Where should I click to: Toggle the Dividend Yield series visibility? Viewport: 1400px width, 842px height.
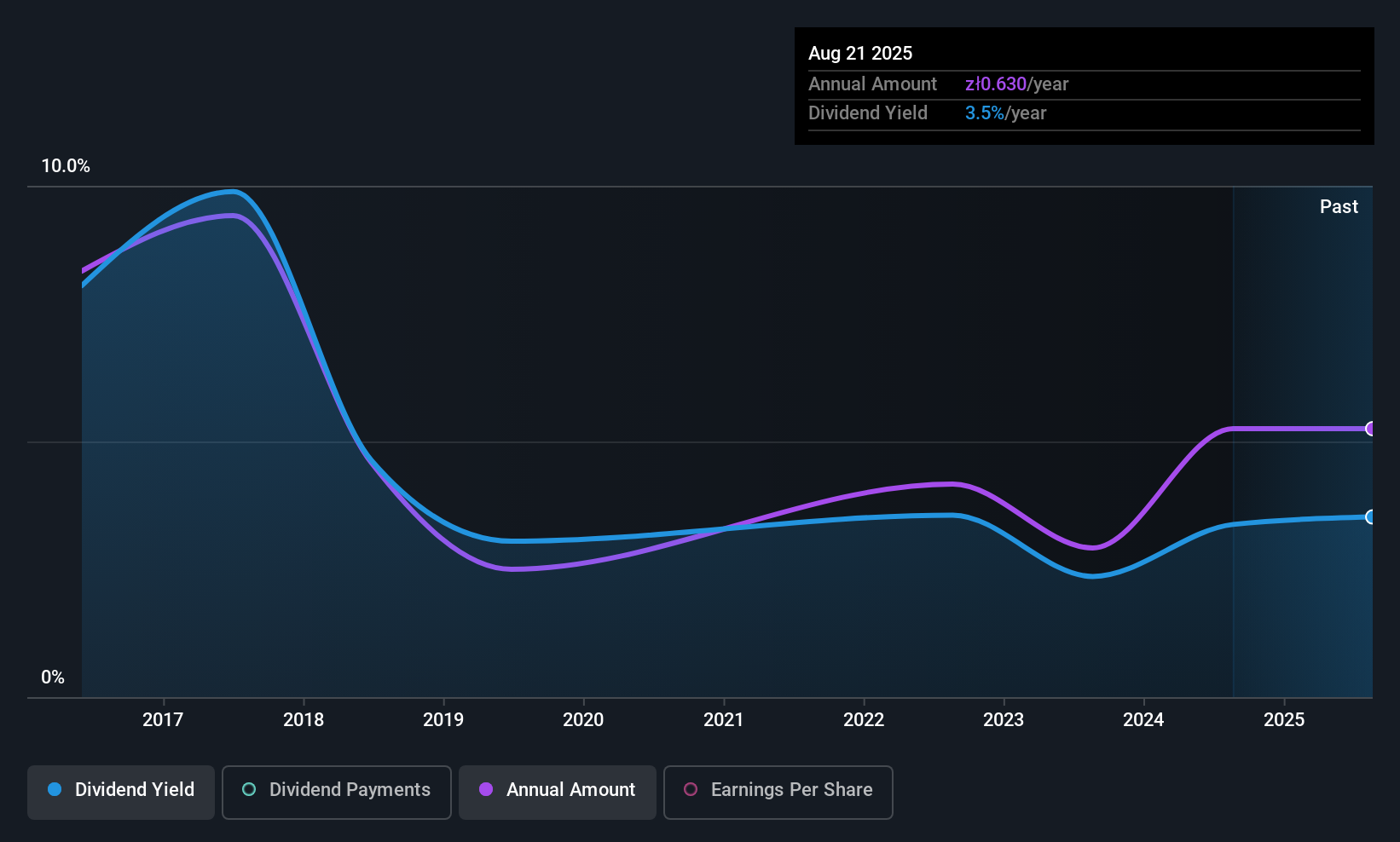[x=120, y=791]
